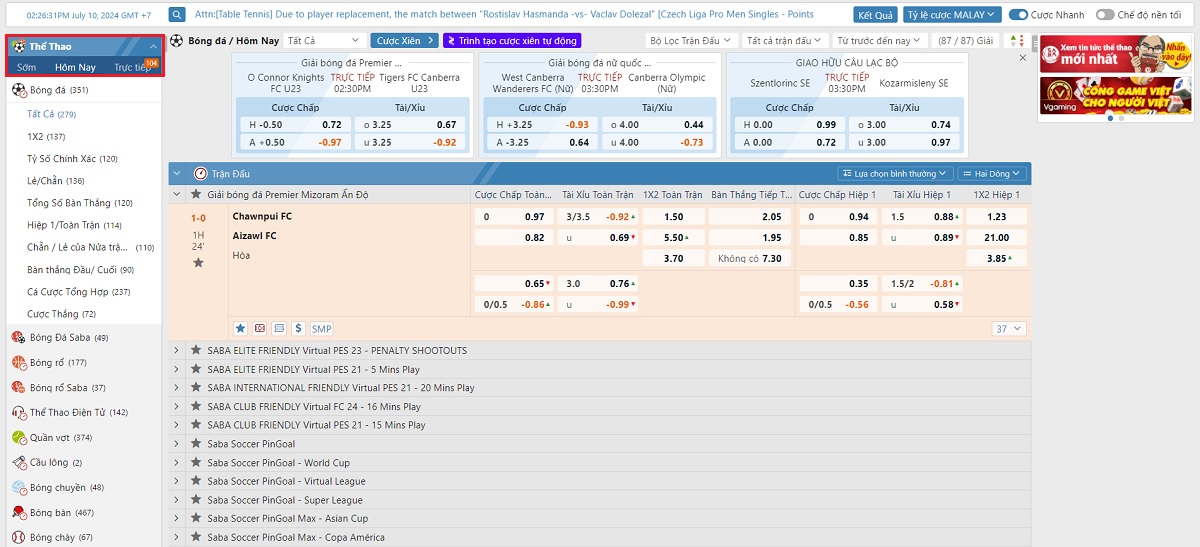Open the Tỷ lệ cược MALAY dropdown
This screenshot has width=1200, height=547.
click(x=951, y=15)
